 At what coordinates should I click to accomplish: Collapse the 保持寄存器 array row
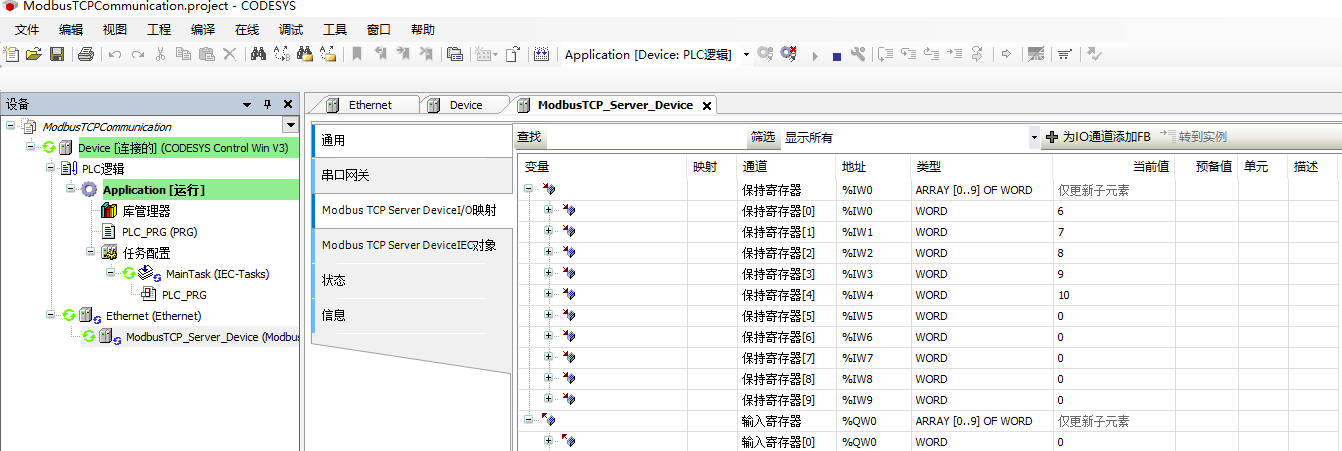pos(528,189)
